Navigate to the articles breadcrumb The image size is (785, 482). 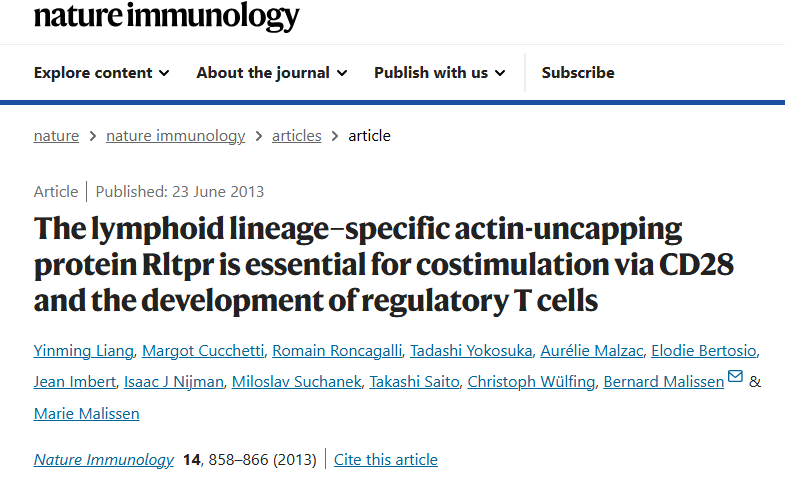(x=296, y=136)
